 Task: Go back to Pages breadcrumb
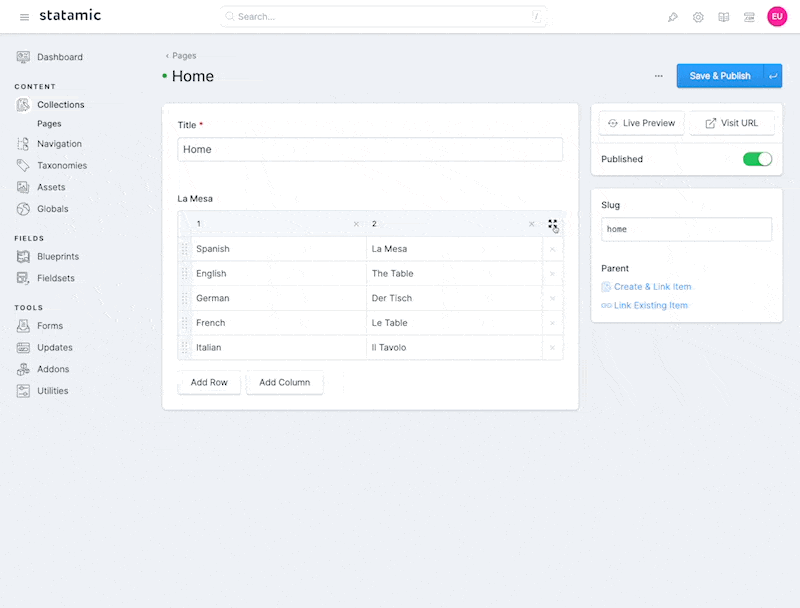coord(181,56)
